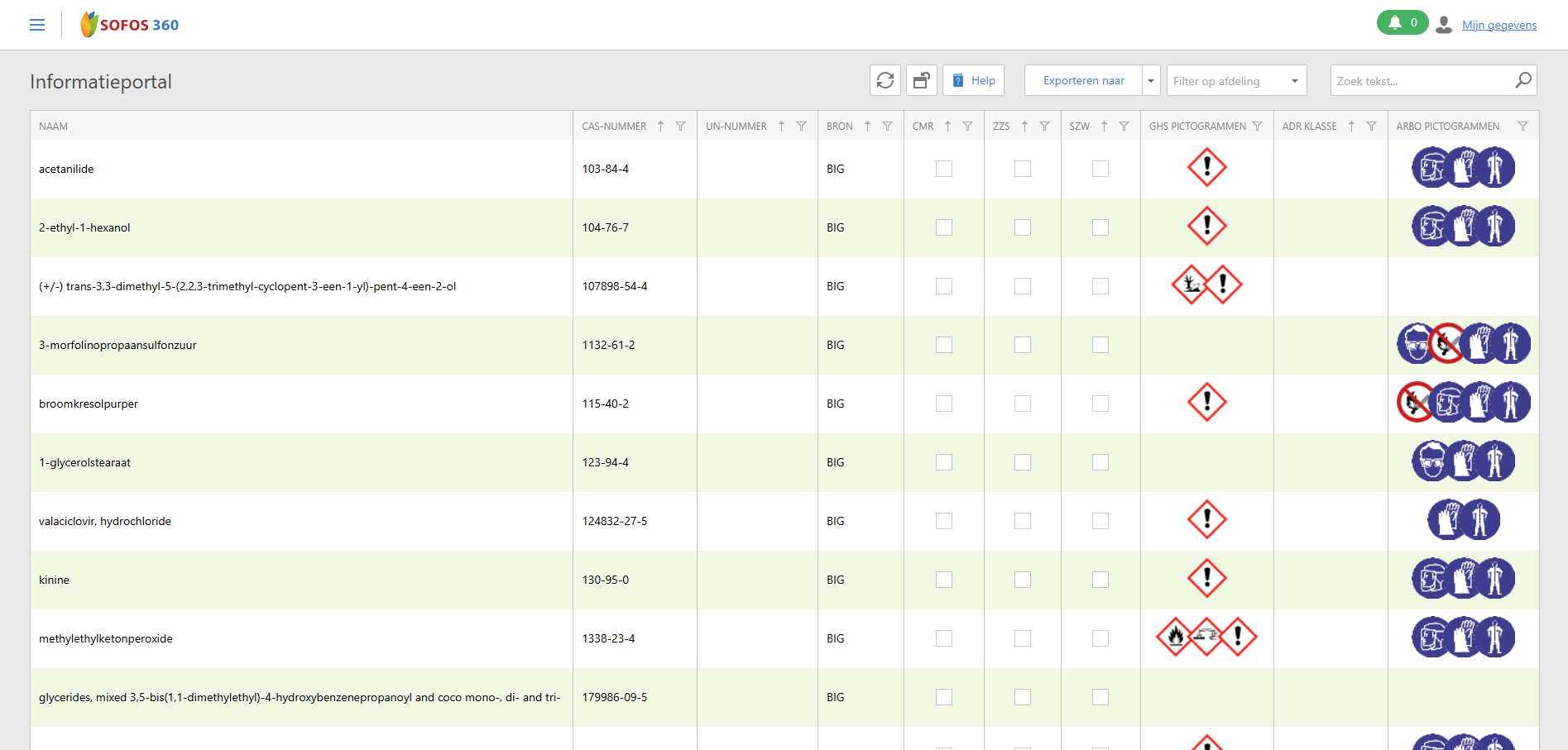Open the notification bell badge
Screen dimensions: 1568x750
(x=1402, y=23)
